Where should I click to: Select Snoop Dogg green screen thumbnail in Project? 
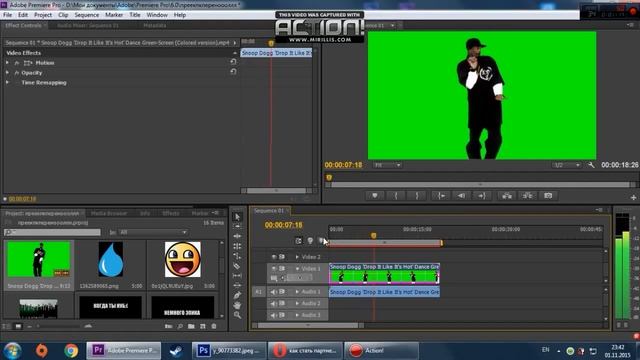[39, 260]
